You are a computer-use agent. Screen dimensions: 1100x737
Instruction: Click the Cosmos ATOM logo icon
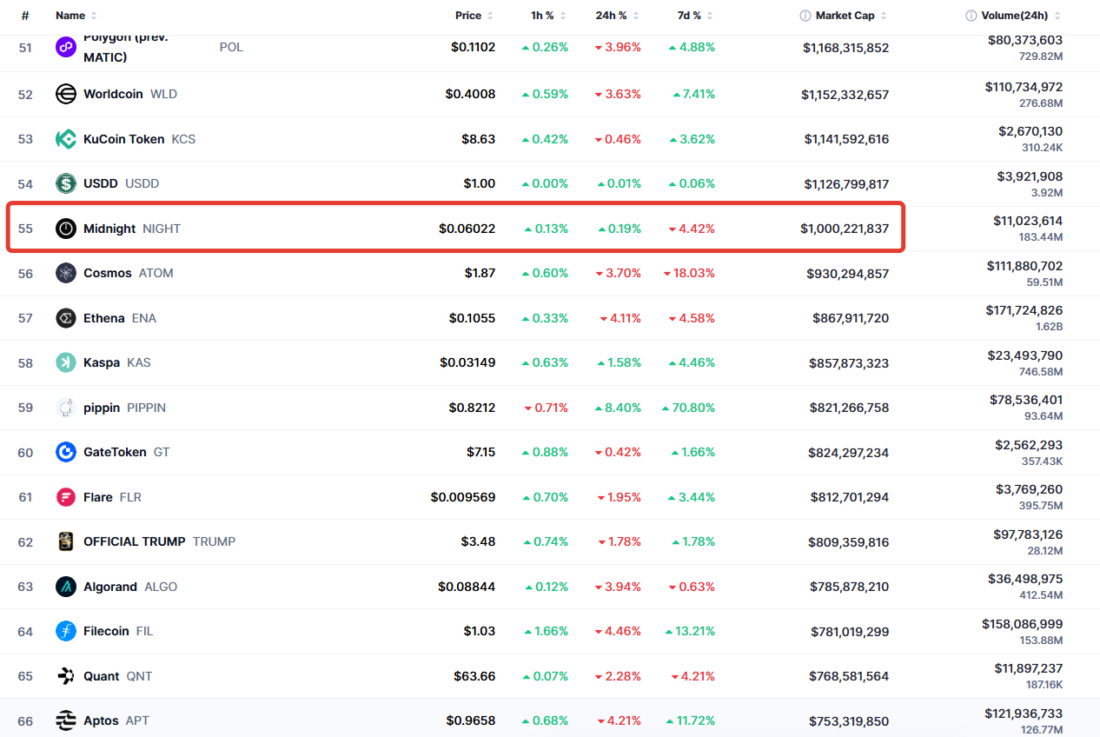66,273
